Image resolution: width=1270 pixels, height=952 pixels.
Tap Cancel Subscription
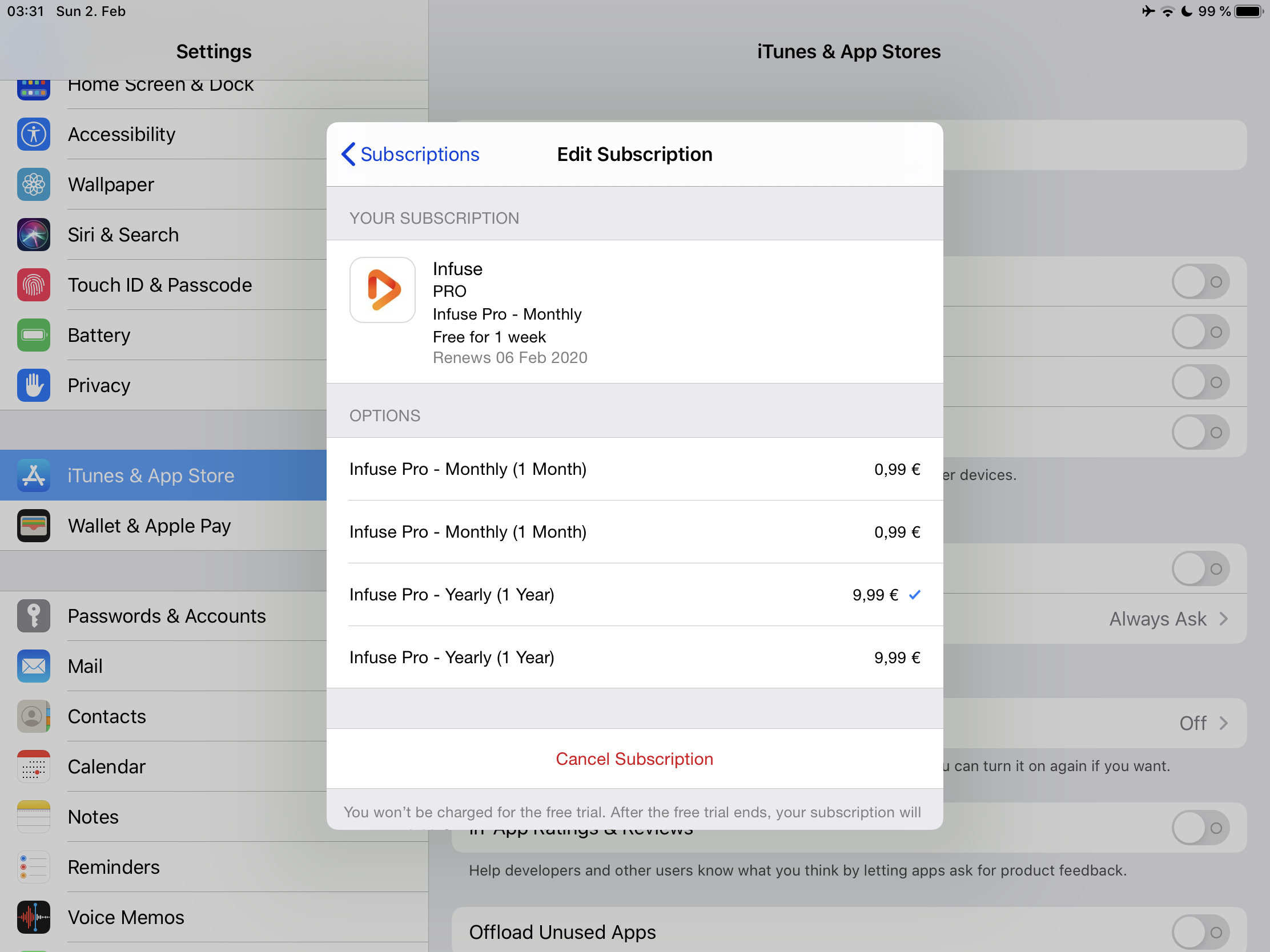pos(634,759)
